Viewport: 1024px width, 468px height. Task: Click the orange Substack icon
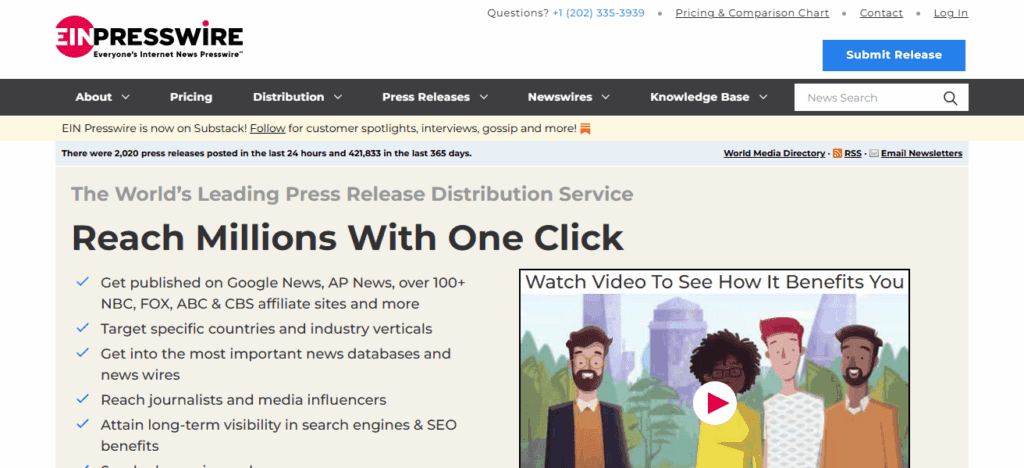(x=585, y=129)
